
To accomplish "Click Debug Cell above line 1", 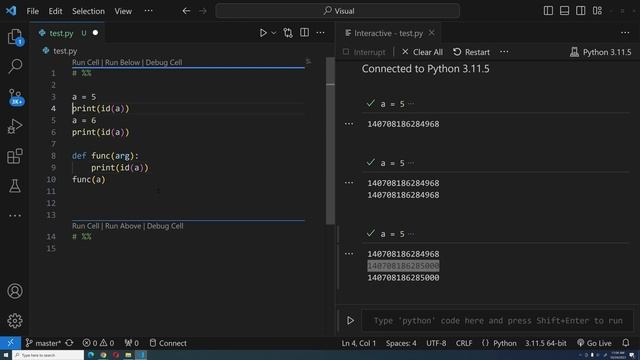I will (x=164, y=62).
